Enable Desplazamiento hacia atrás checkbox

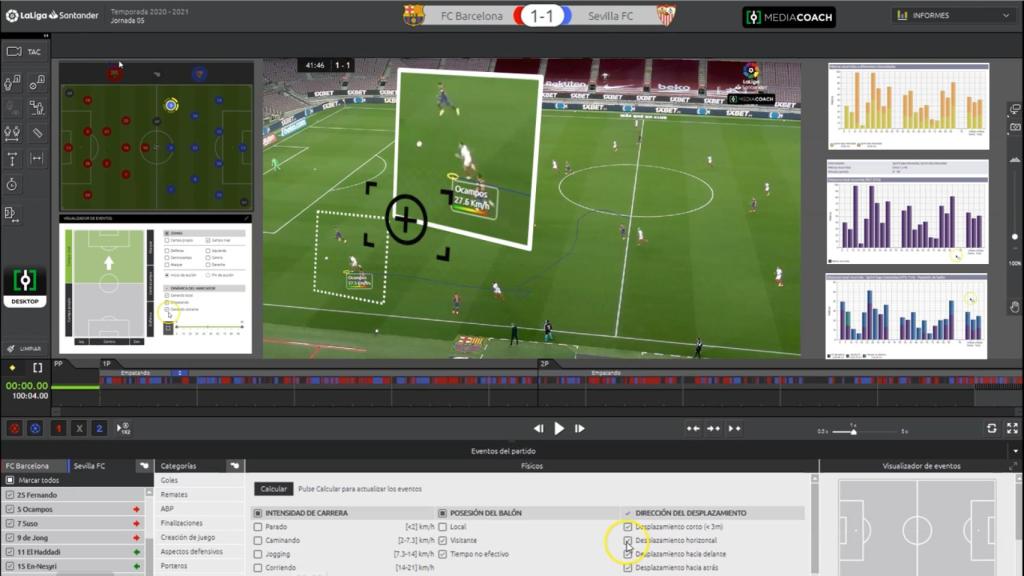coord(627,567)
